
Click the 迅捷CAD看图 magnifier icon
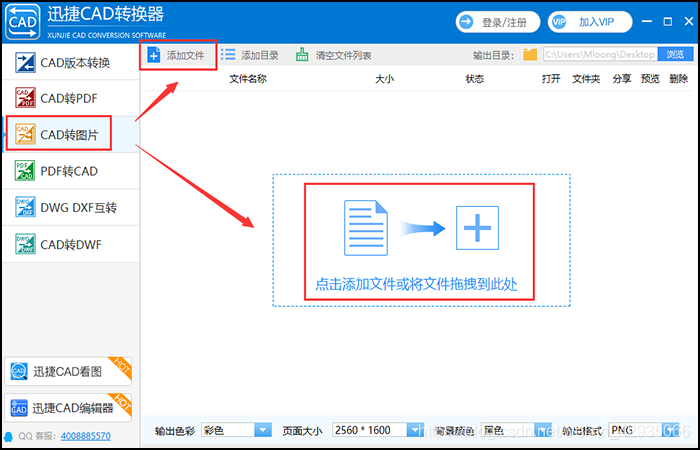click(x=19, y=371)
